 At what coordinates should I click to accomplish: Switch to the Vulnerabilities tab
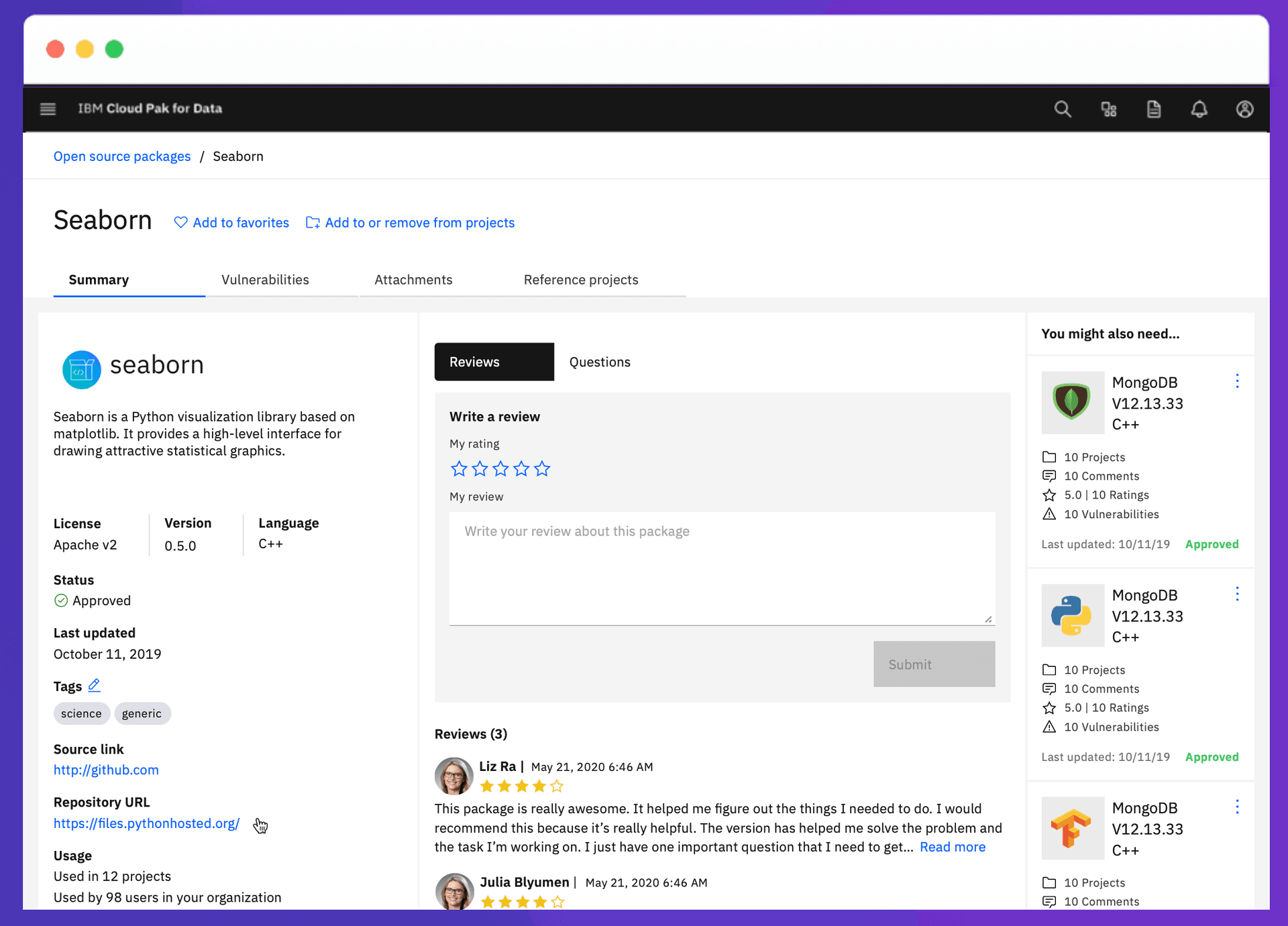[265, 280]
